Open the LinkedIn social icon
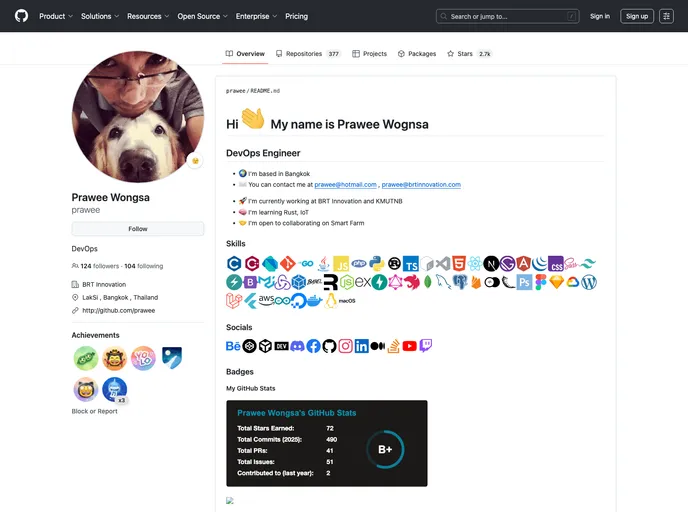Image resolution: width=688 pixels, height=512 pixels. pyautogui.click(x=362, y=346)
